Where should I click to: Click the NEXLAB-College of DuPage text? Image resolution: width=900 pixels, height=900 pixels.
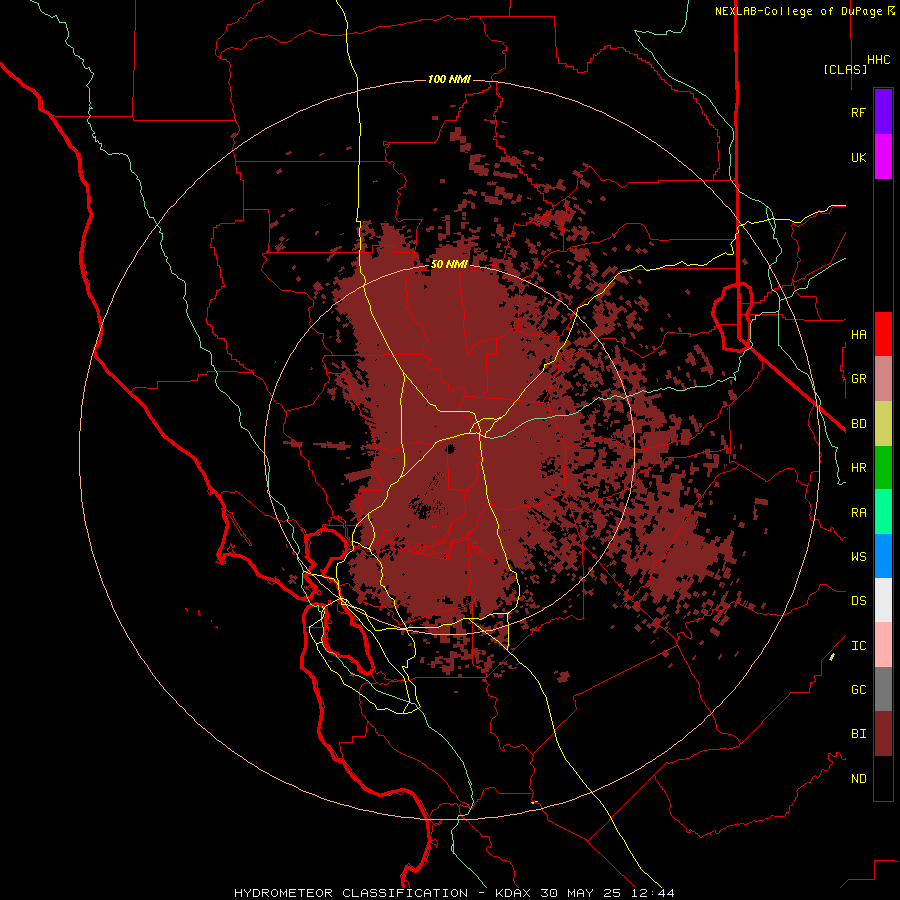tap(800, 11)
